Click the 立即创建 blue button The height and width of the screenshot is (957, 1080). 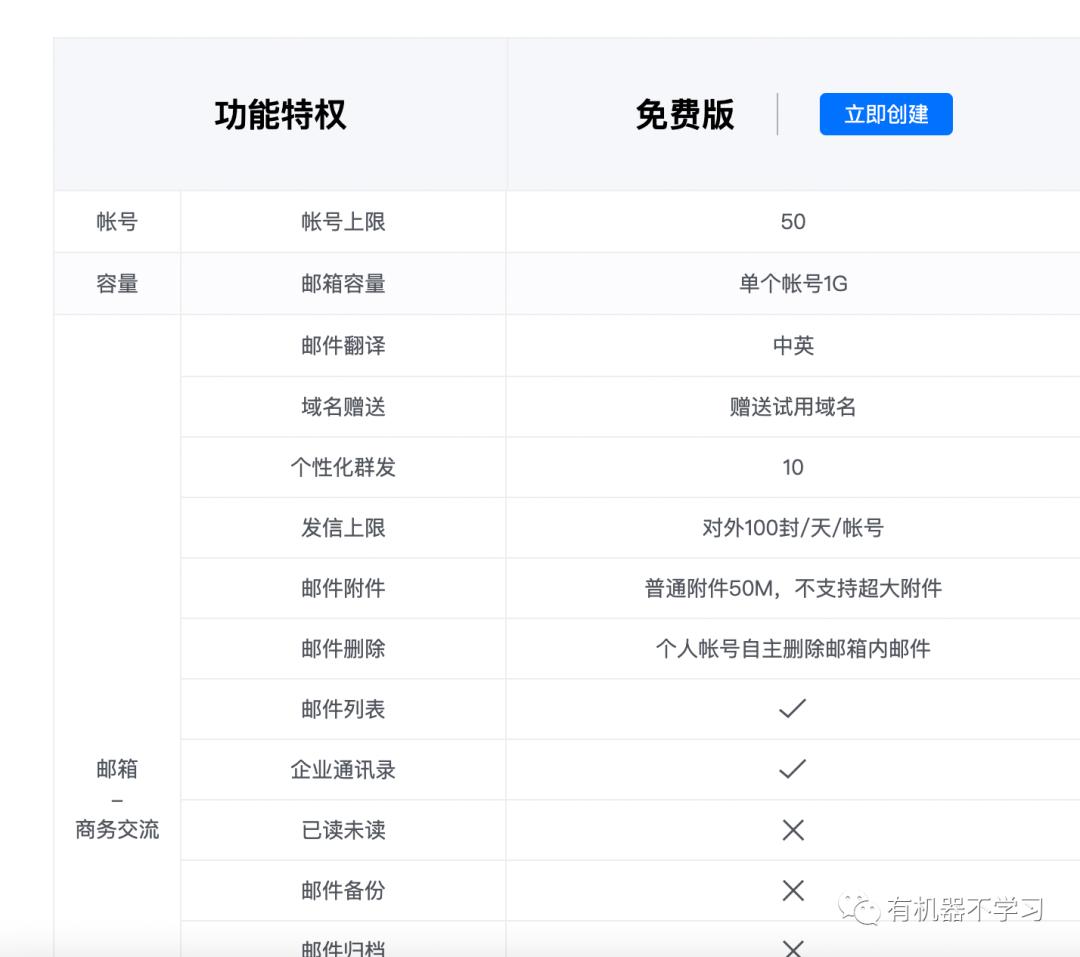tap(886, 113)
